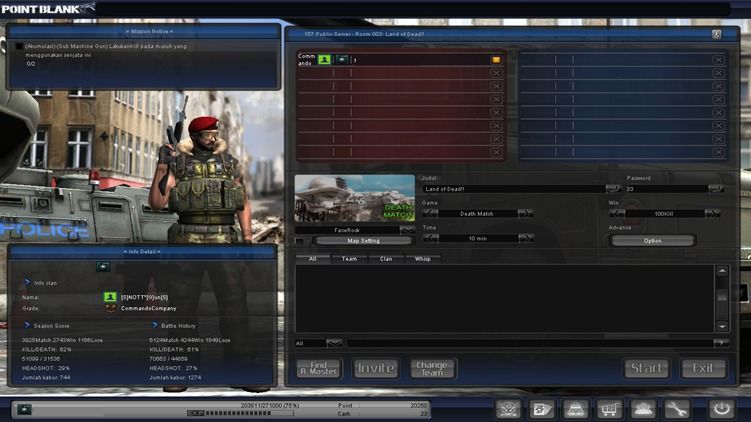Expand the FaceRock map dropdown
This screenshot has height=422, width=751.
(x=407, y=230)
